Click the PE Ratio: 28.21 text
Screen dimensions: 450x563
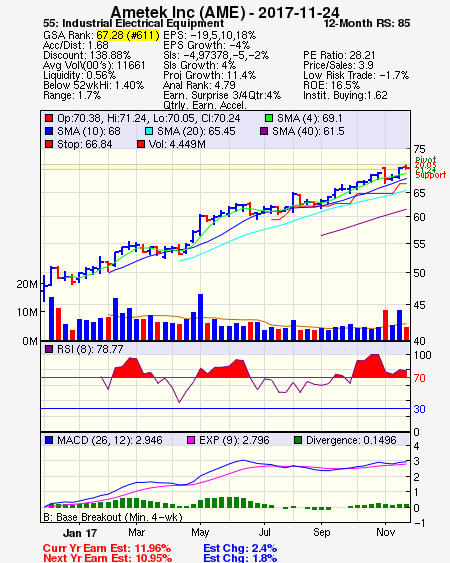pos(339,55)
